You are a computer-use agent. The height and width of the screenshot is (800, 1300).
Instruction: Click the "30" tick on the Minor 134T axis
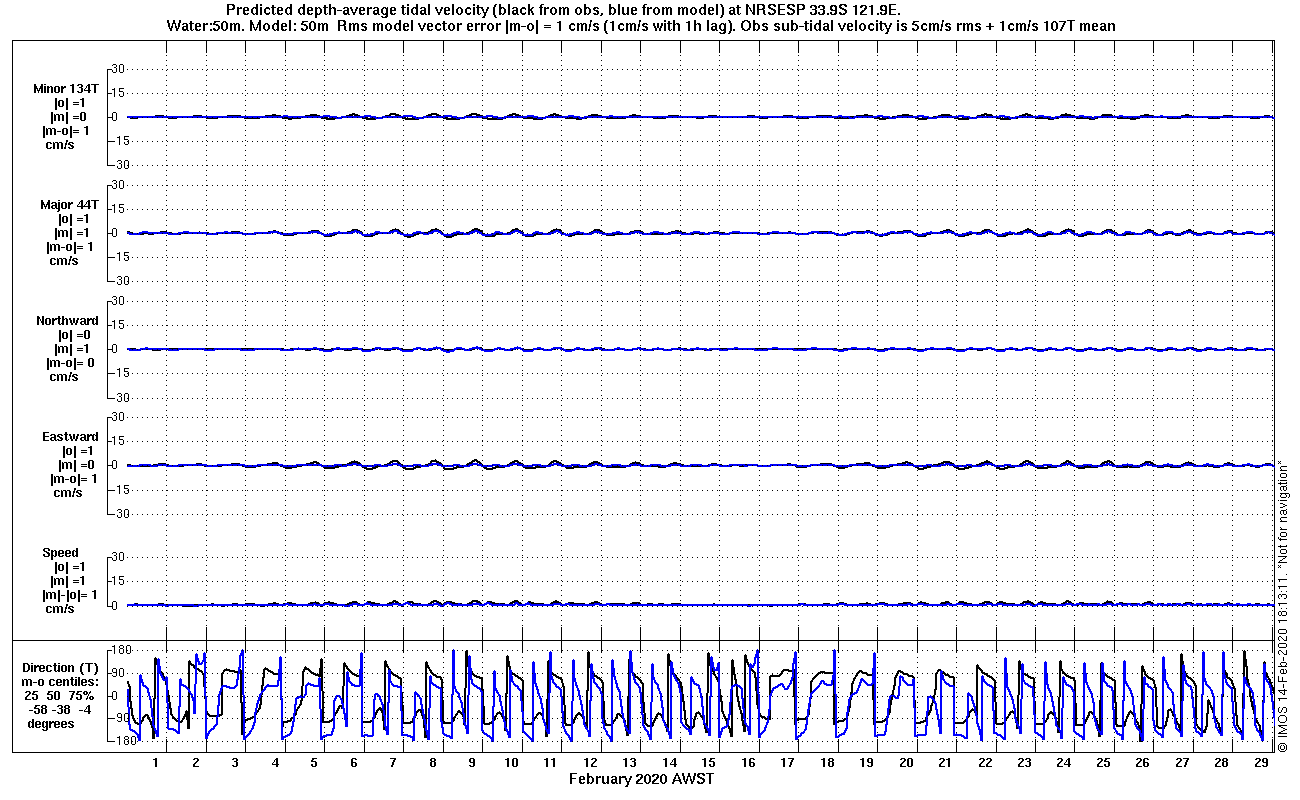[116, 69]
